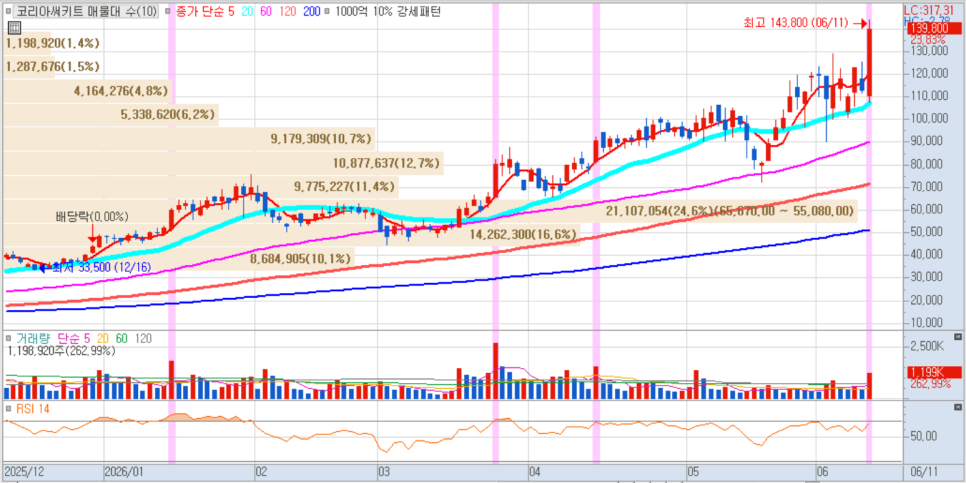The width and height of the screenshot is (966, 483).
Task: Click the 2026/01 date axis label
Action: click(126, 473)
